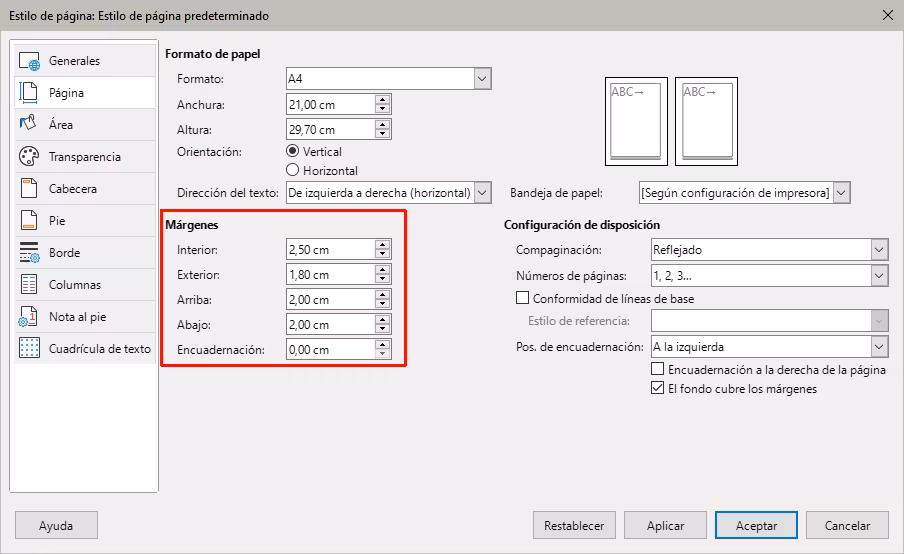Increase the Interior margin with up arrow
904x554 pixels.
[383, 245]
